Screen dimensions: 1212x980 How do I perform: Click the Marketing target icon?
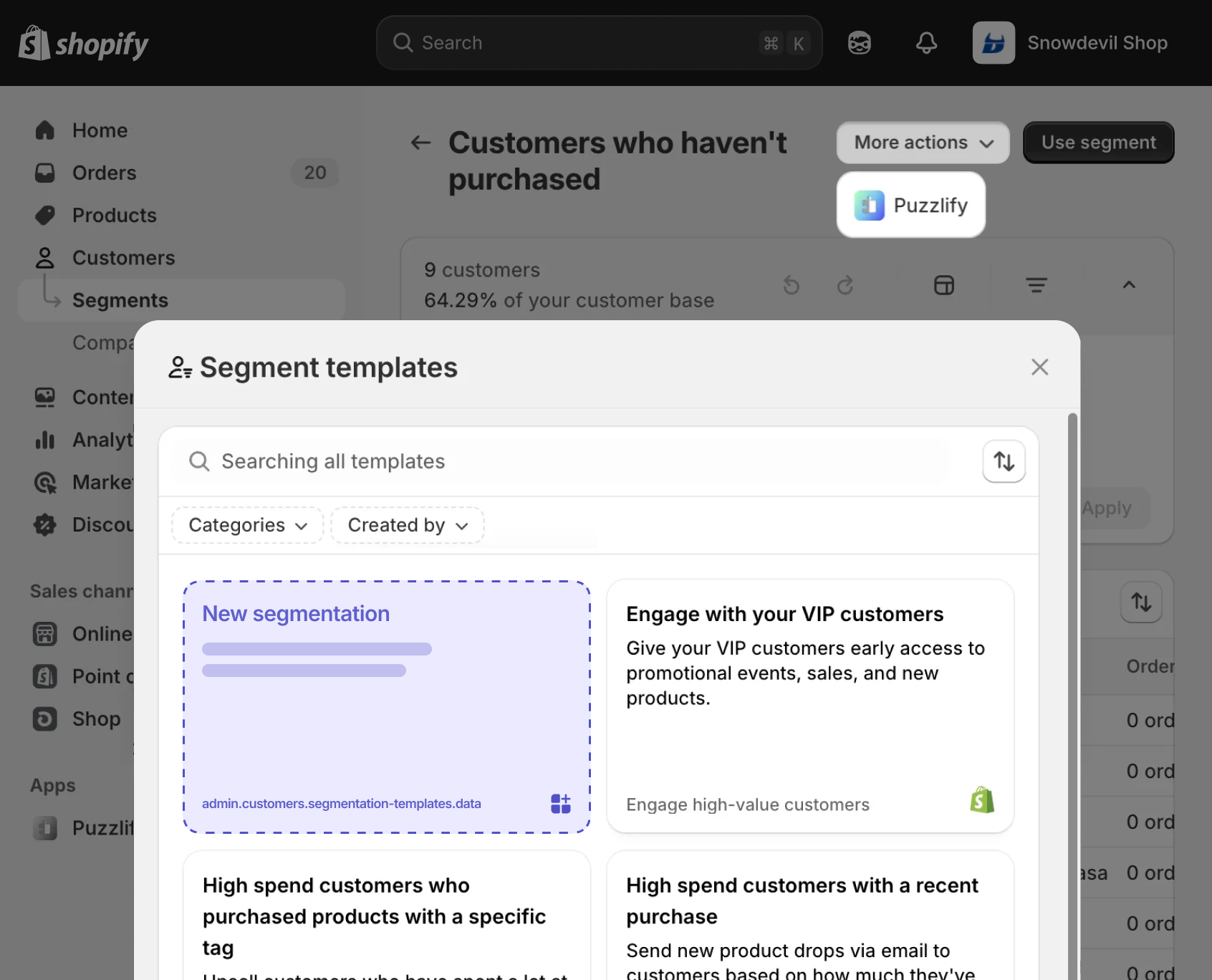pos(45,482)
